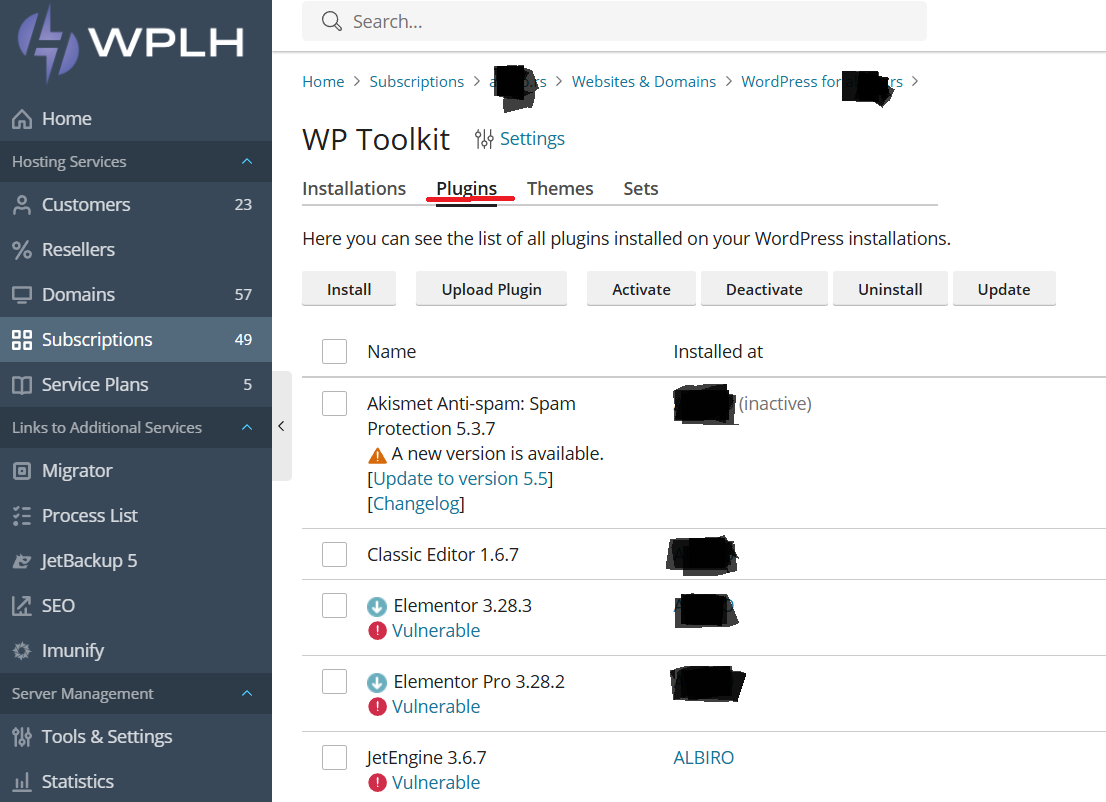Collapse the Hosting Services section
Image resolution: width=1106 pixels, height=802 pixels.
point(247,162)
